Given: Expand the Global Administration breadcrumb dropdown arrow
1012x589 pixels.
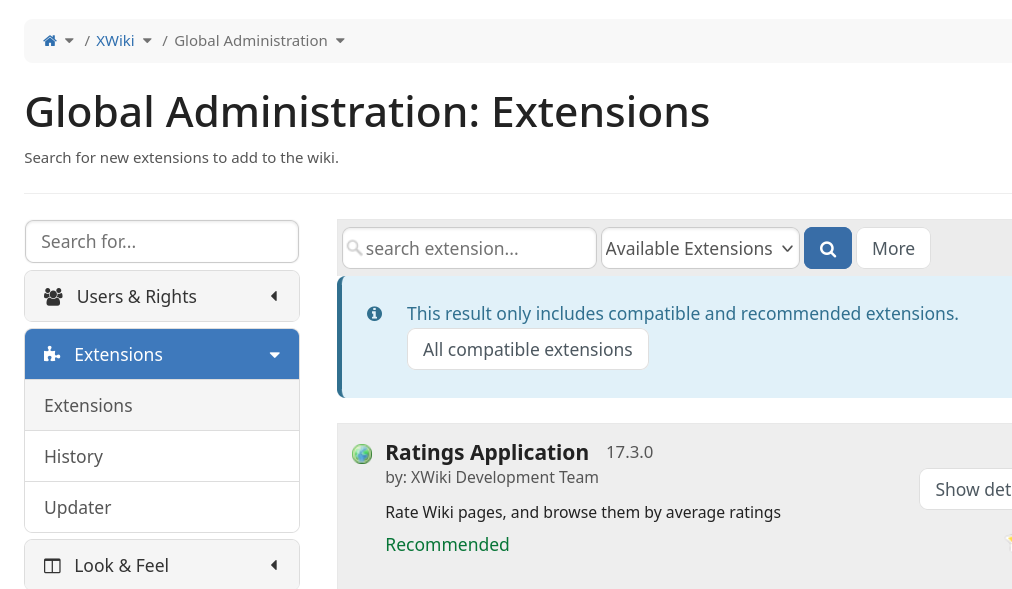Looking at the screenshot, I should [x=340, y=41].
